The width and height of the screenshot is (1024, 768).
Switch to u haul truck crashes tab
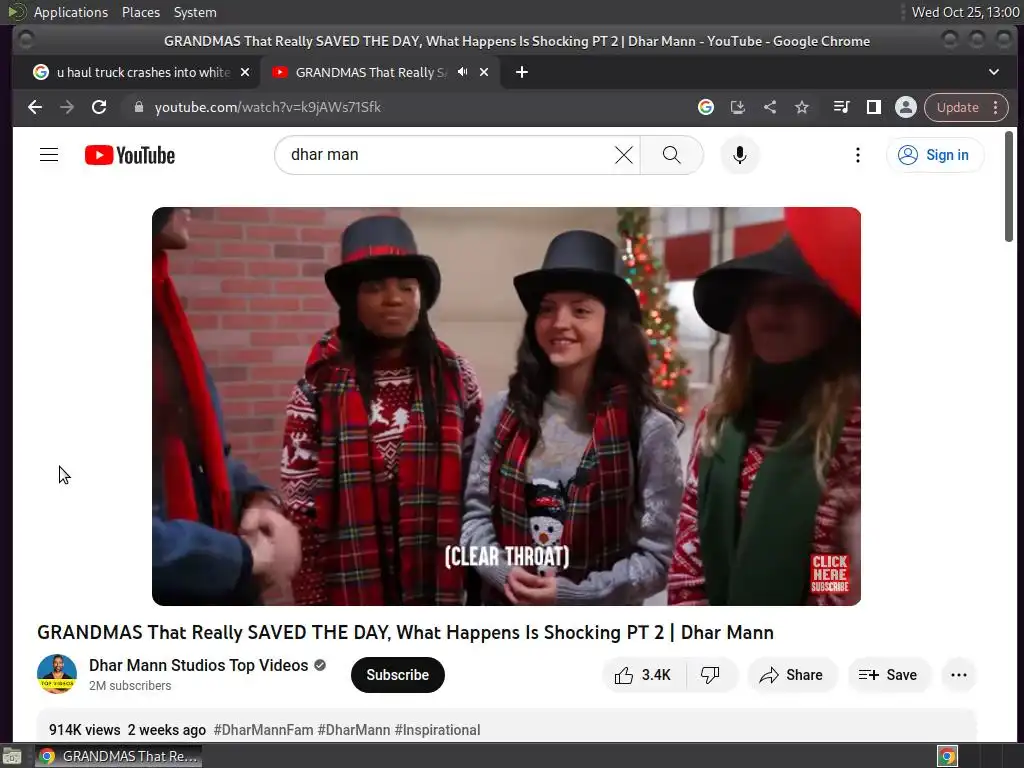(x=143, y=72)
